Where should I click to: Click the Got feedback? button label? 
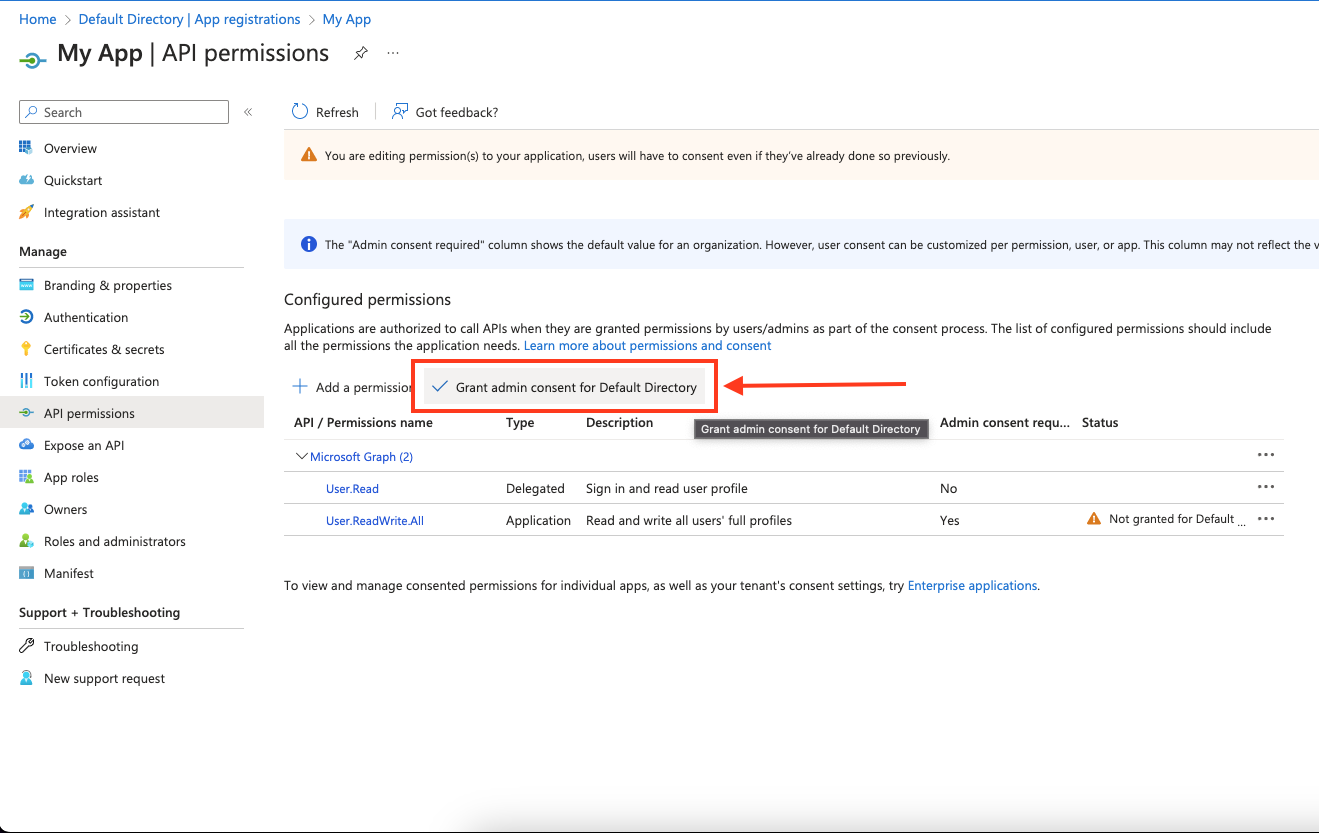pyautogui.click(x=457, y=112)
